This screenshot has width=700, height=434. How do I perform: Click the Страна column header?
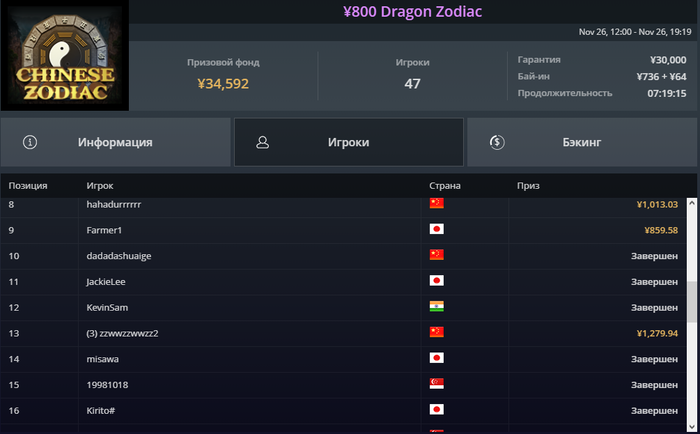click(445, 186)
